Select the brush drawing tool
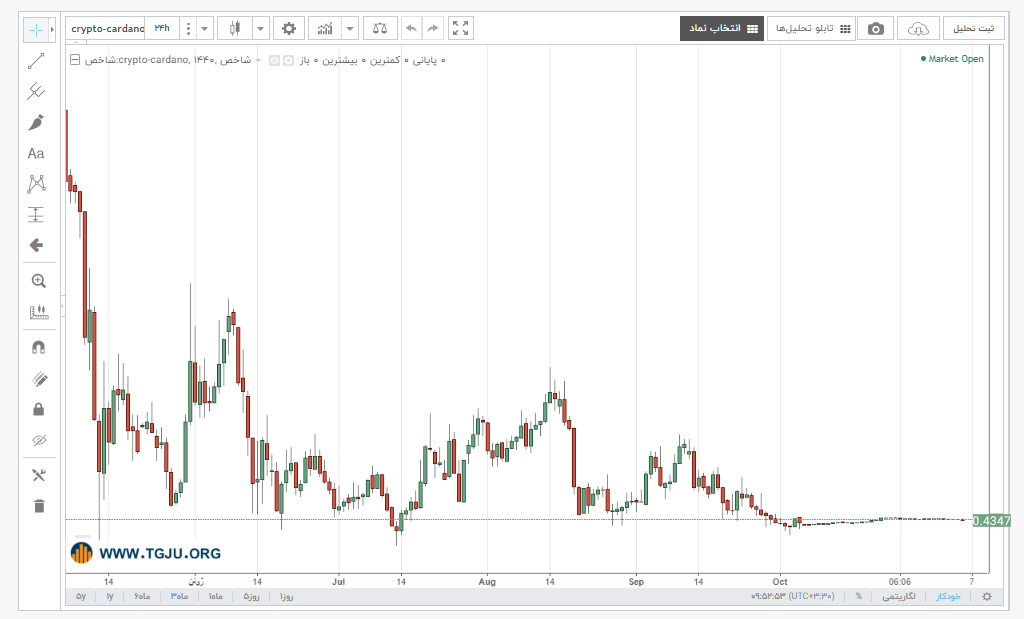 [x=36, y=123]
